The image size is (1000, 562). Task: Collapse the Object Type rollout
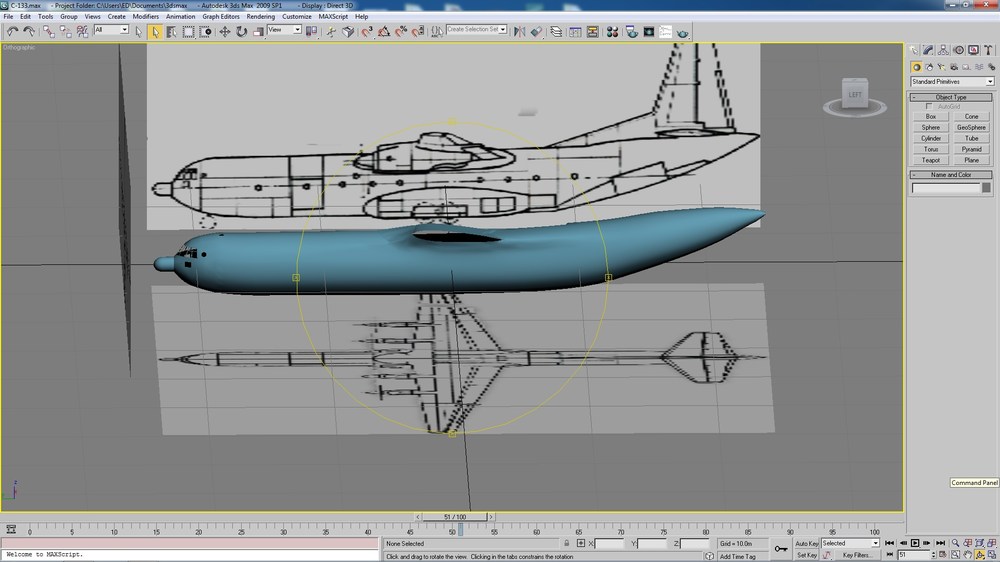(951, 97)
